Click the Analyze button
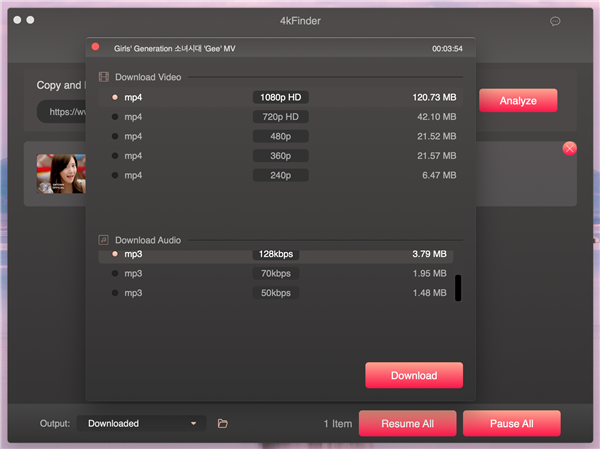 coord(518,100)
